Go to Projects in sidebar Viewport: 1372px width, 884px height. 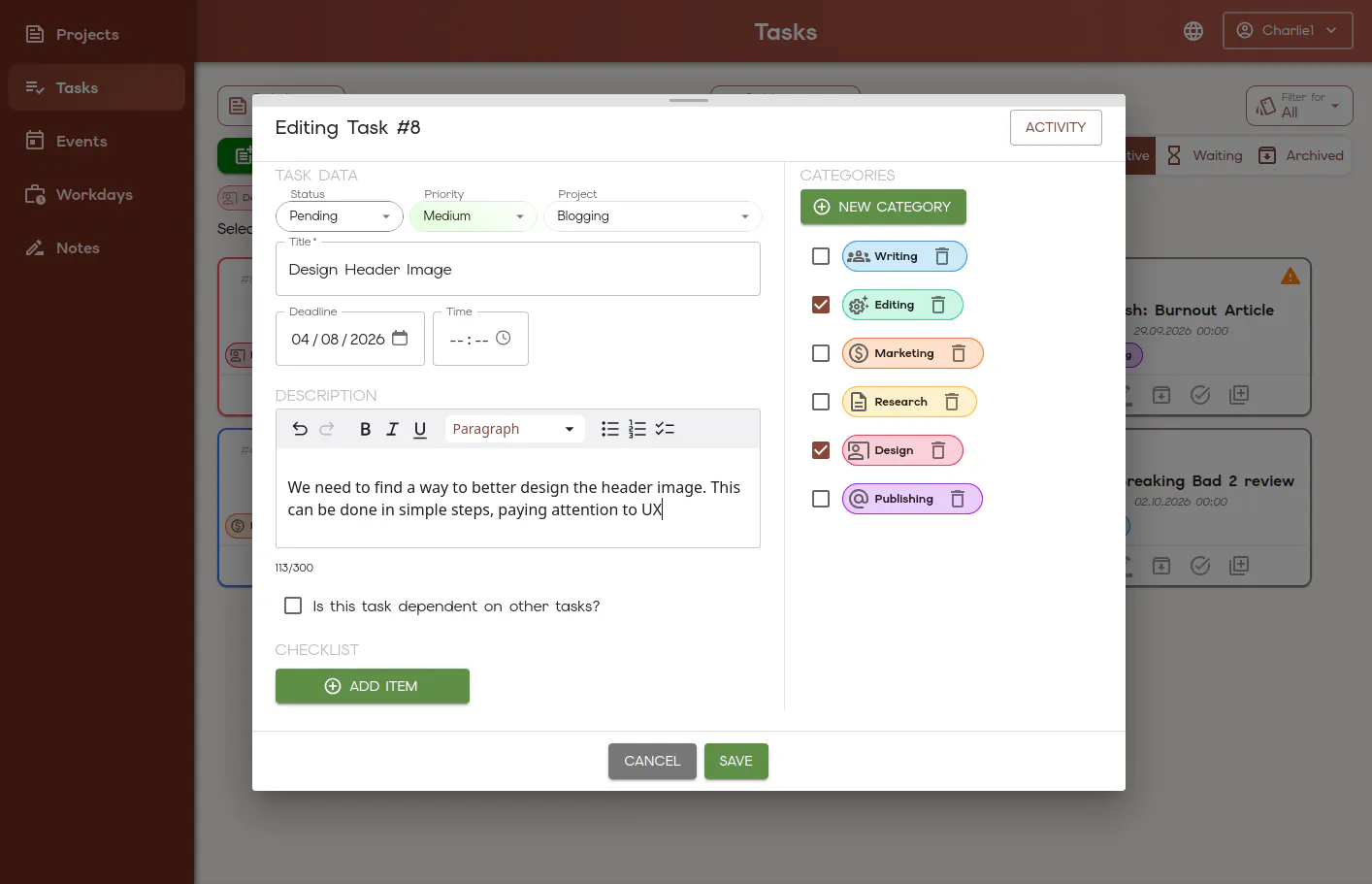pos(96,34)
